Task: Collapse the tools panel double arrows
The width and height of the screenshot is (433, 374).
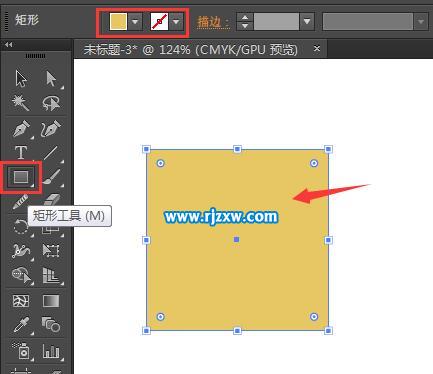Action: tap(9, 44)
